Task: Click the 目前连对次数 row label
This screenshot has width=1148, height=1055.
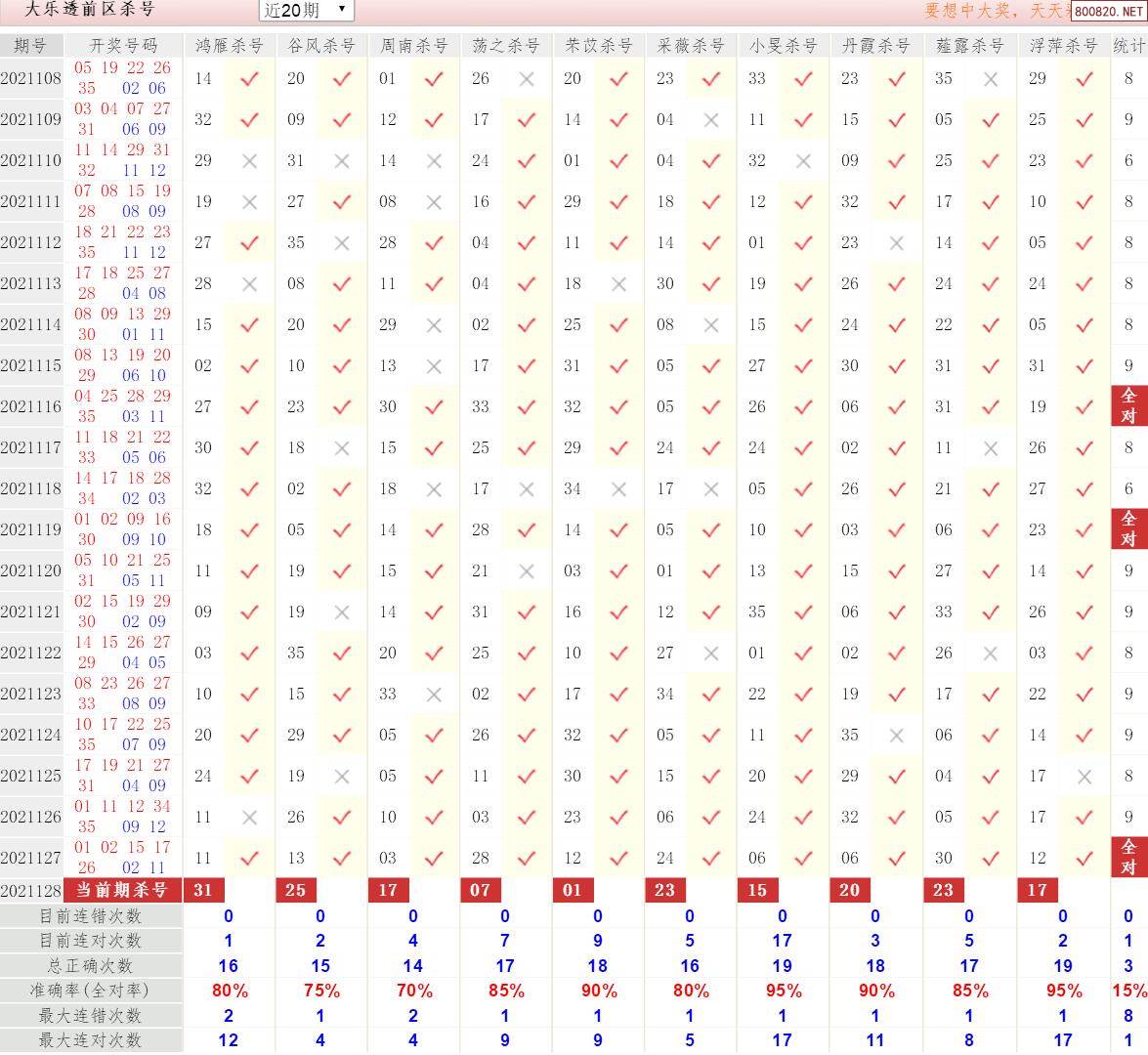Action: pos(90,941)
